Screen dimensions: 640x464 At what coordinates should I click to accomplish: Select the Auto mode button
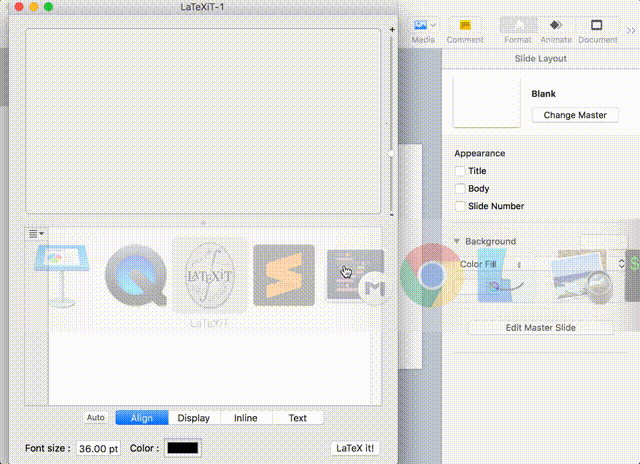(x=96, y=417)
